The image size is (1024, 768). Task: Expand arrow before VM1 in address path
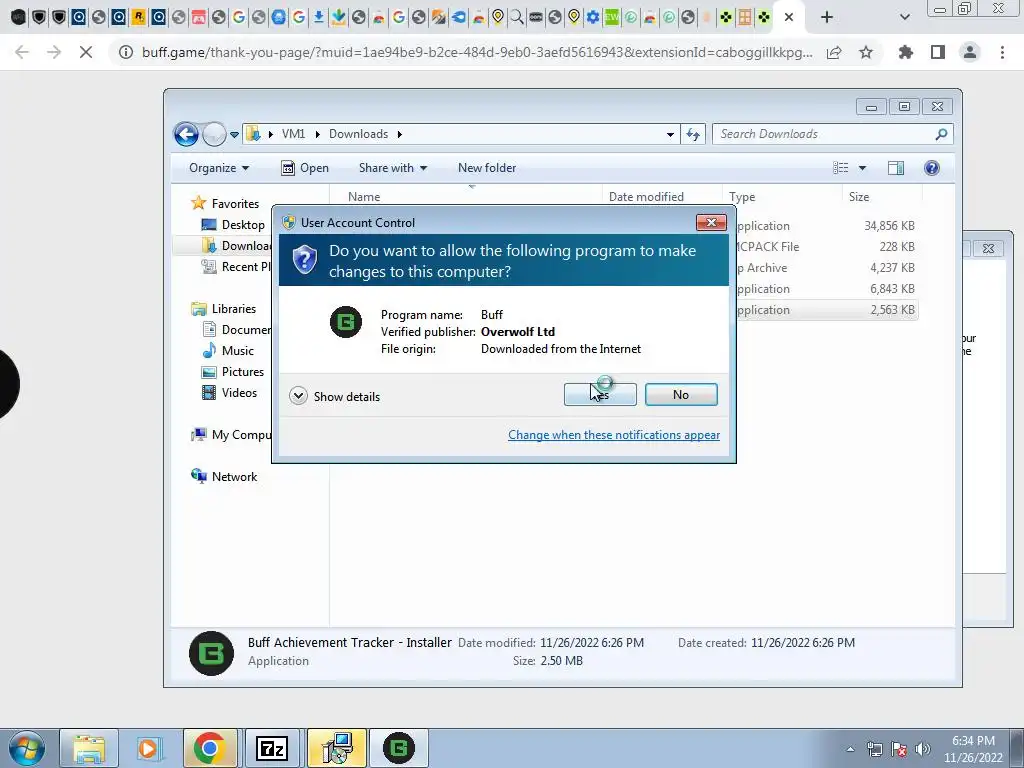(x=270, y=134)
